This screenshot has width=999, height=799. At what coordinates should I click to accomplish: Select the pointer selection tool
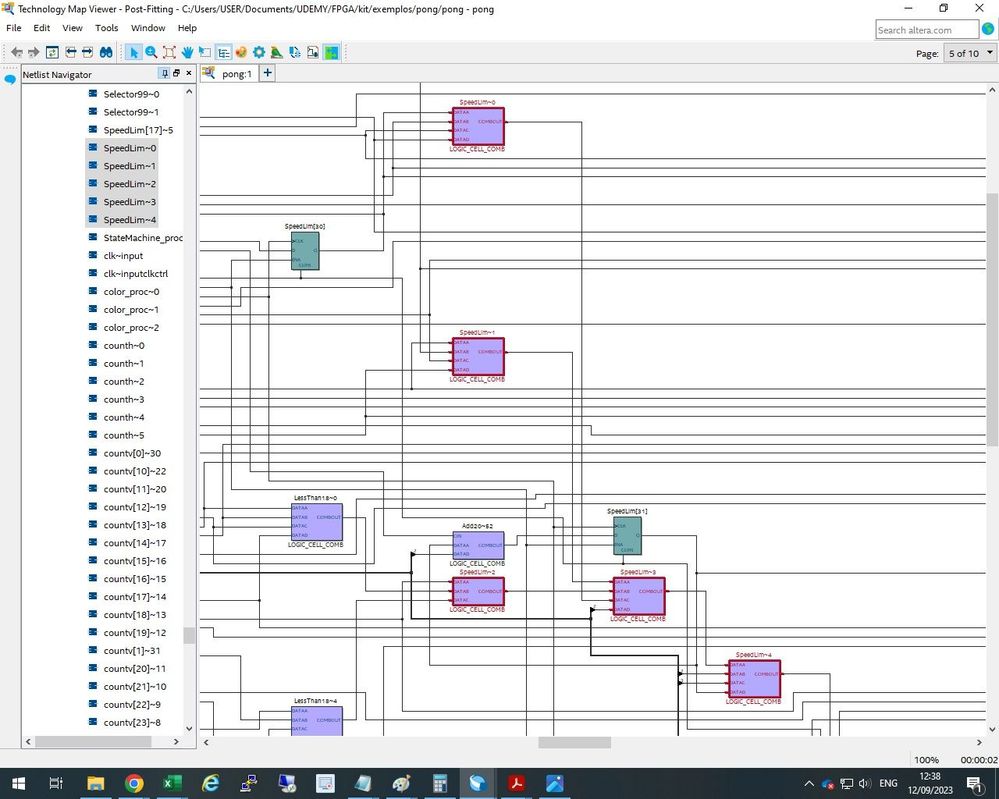click(133, 52)
